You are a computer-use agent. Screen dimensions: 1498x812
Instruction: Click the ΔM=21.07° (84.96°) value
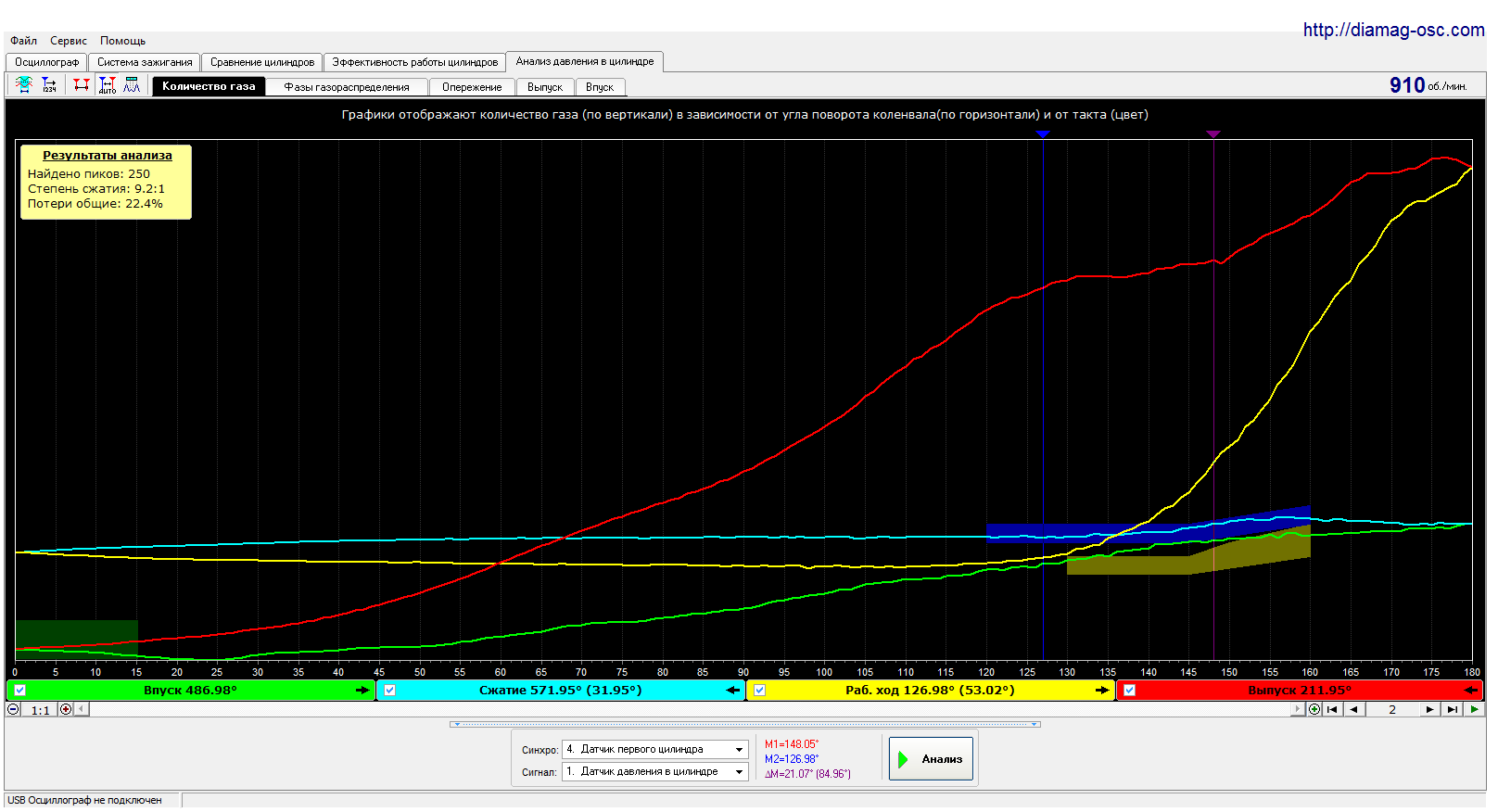(807, 774)
